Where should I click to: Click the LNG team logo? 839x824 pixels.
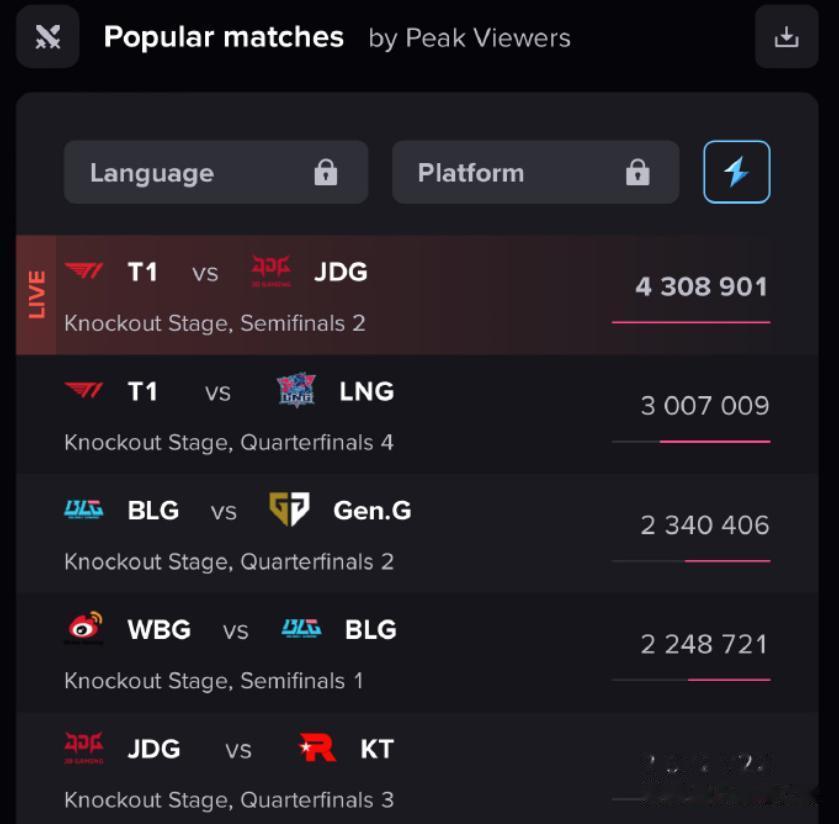[x=296, y=390]
